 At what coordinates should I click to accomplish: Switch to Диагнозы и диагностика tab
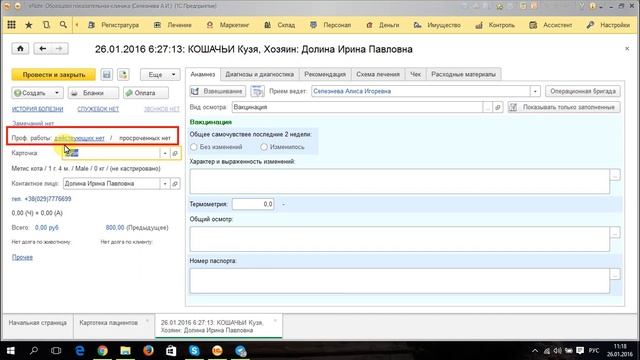tap(259, 74)
